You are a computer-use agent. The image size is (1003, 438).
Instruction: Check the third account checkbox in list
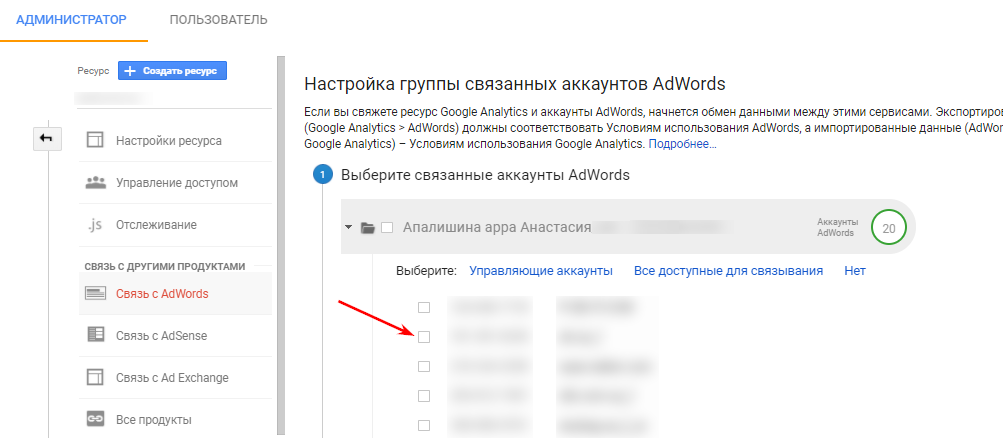pos(423,366)
